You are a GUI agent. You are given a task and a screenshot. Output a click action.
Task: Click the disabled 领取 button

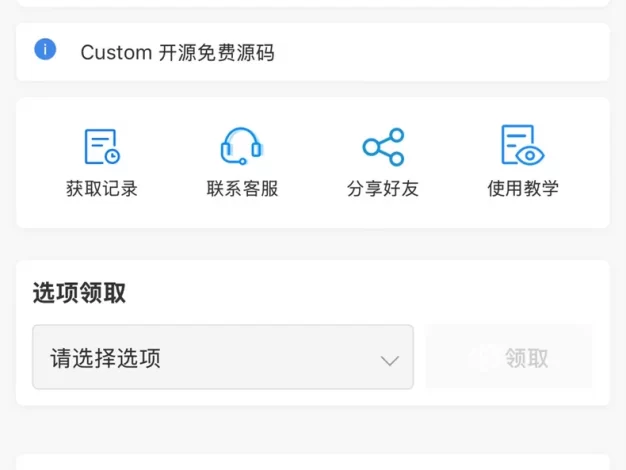coord(509,357)
